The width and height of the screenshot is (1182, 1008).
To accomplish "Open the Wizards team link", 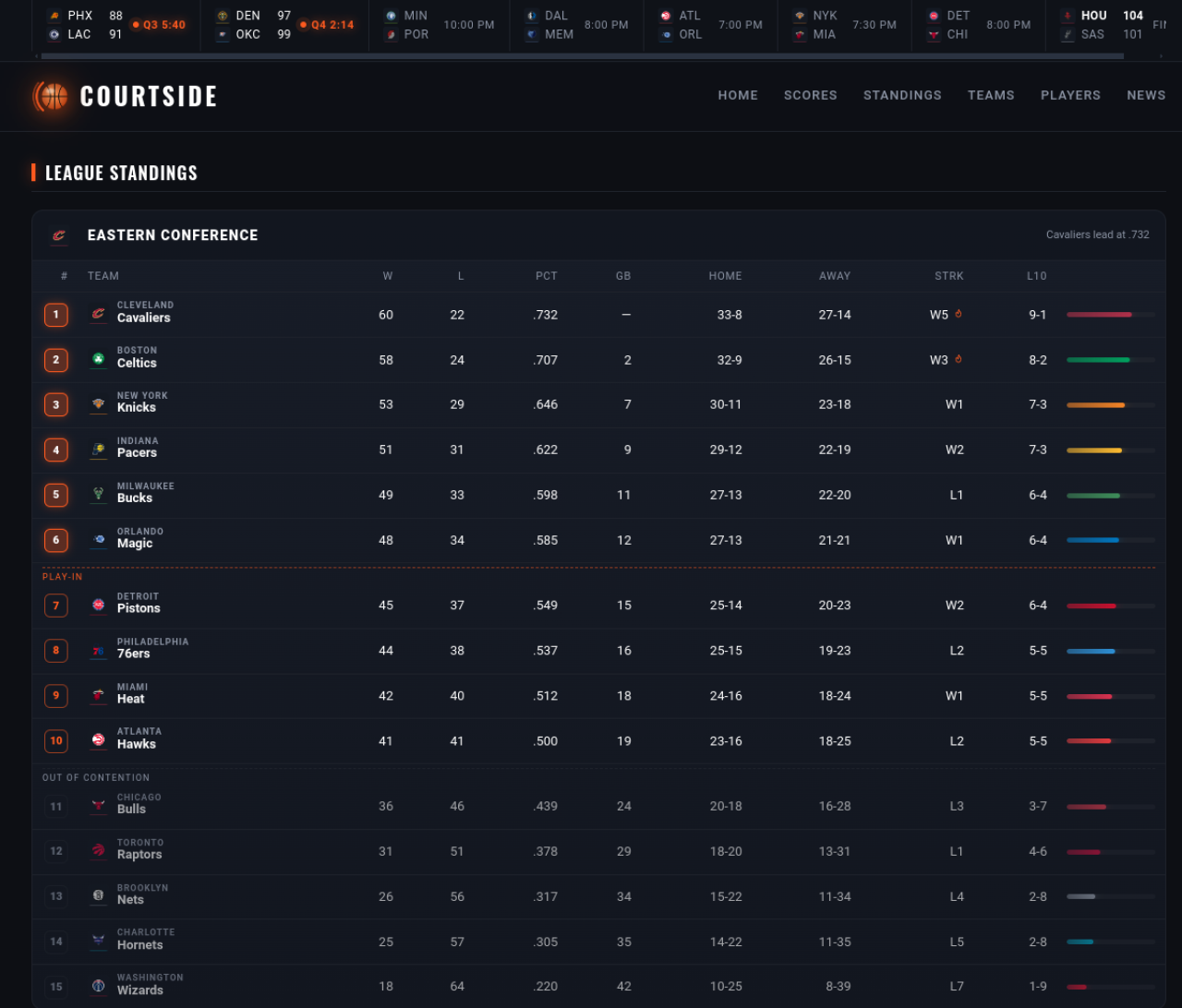I will point(140,990).
